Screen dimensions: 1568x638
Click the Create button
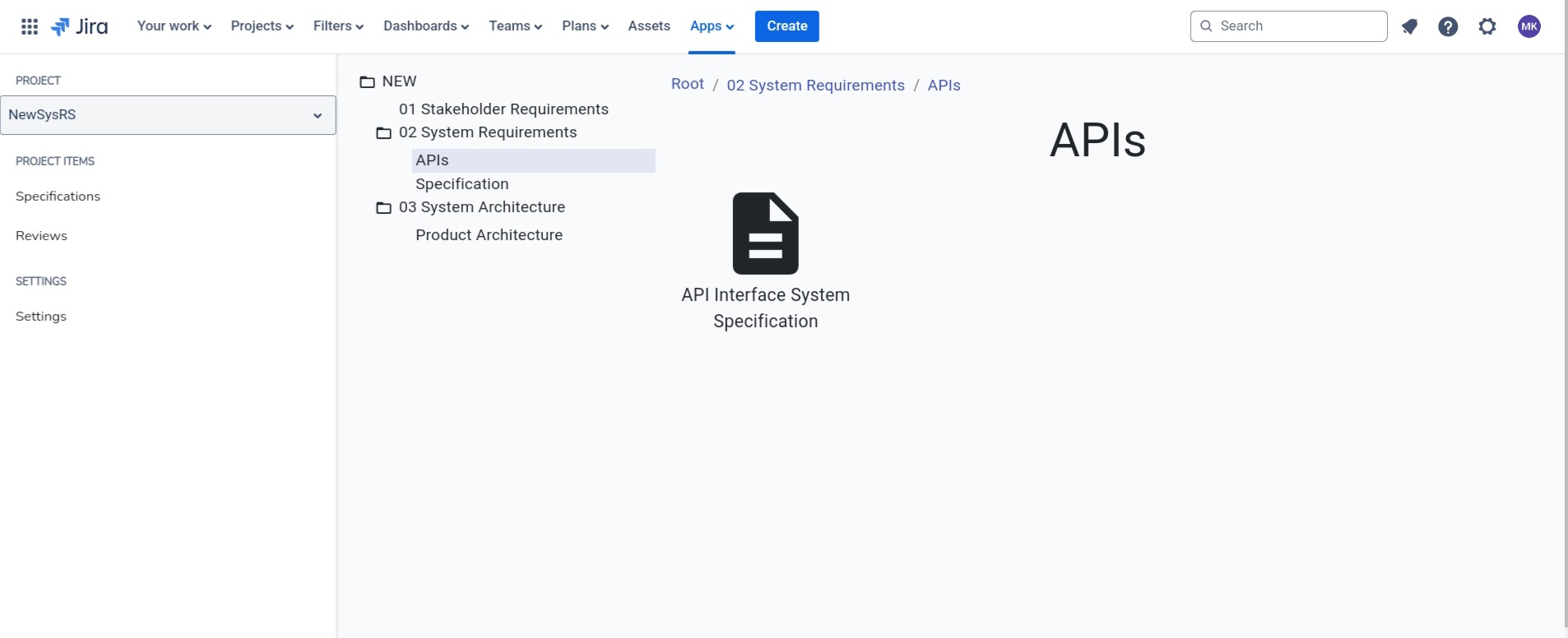[x=787, y=26]
